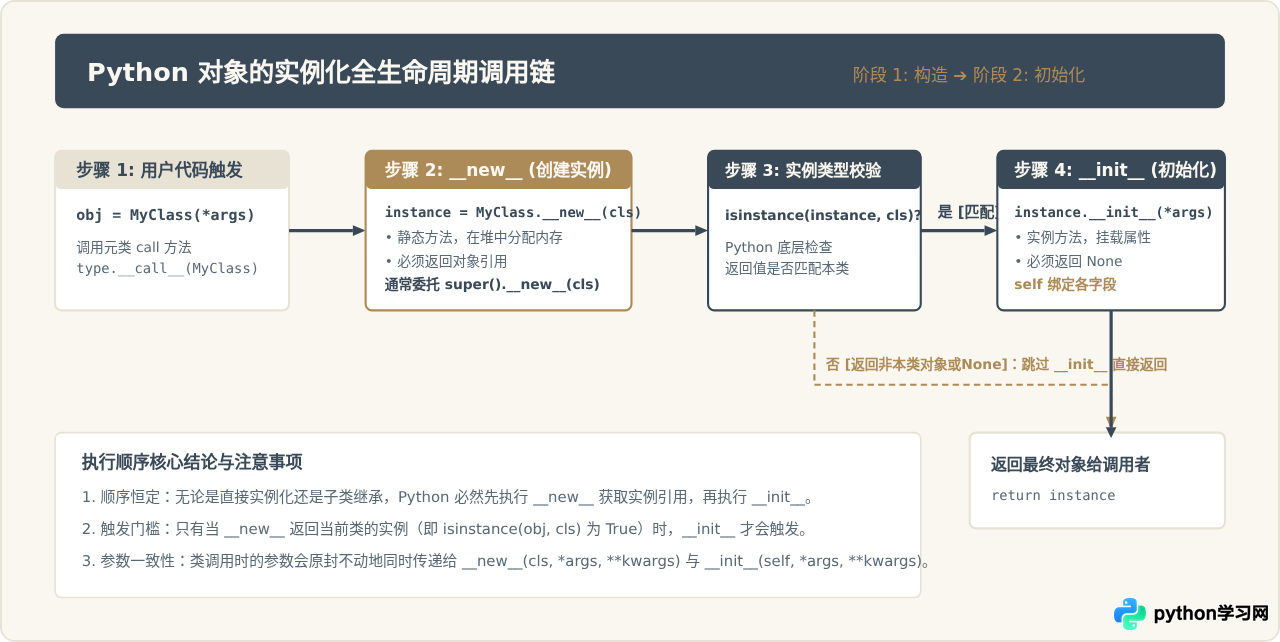Click the text '调用元类 call 方法'
The height and width of the screenshot is (642, 1280).
134,247
